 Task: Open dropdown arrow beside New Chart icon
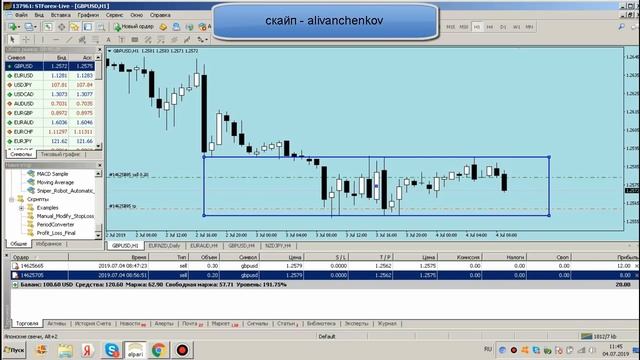pos(19,27)
